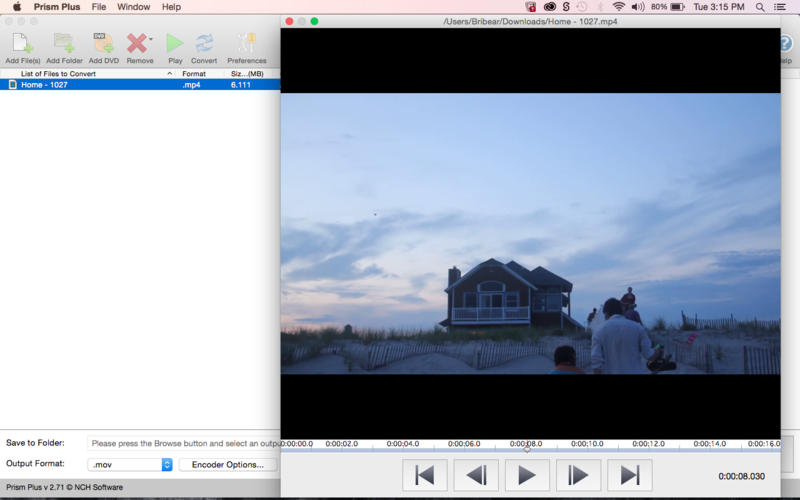Play the video preview
Viewport: 800px width, 500px height.
click(x=527, y=476)
